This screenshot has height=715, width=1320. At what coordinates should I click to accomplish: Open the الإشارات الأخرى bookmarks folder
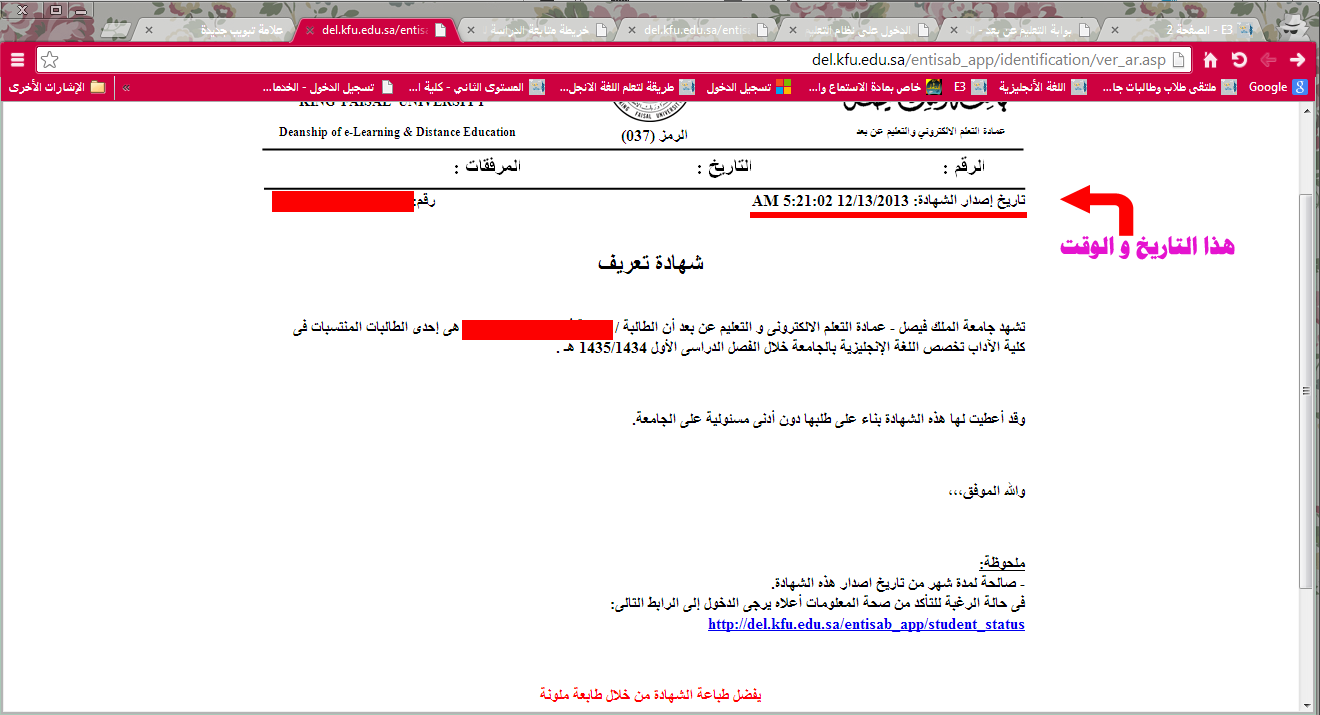[x=58, y=87]
